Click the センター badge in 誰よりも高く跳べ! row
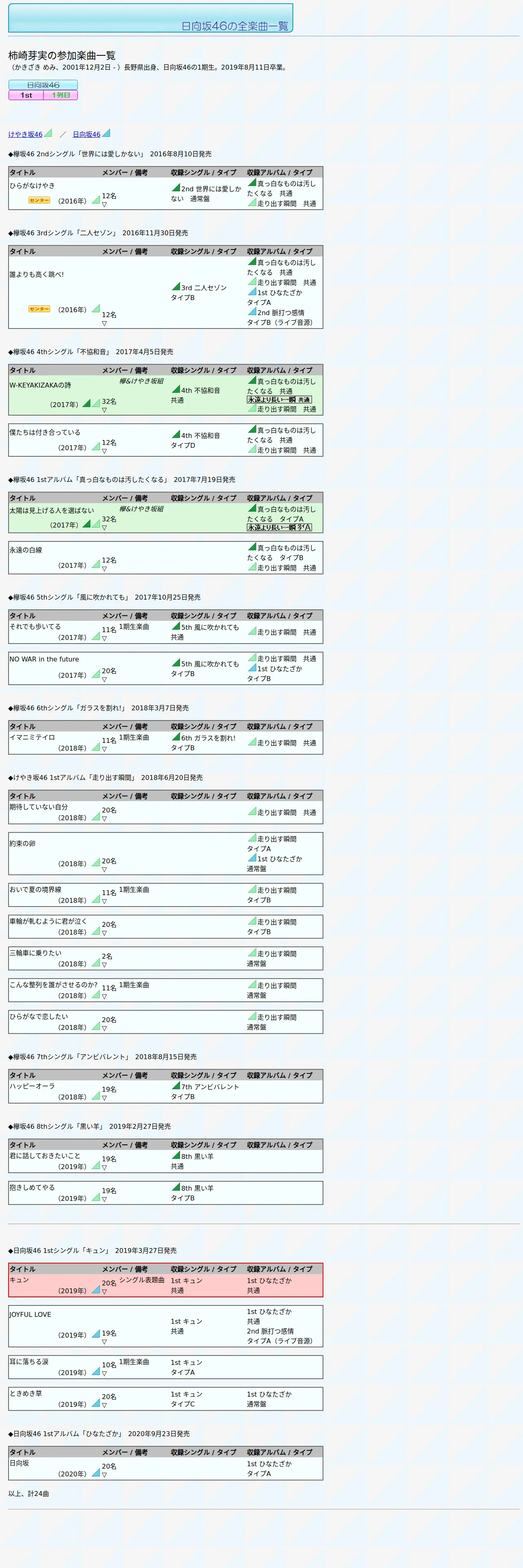Screen dimensions: 523x1568 [40, 309]
